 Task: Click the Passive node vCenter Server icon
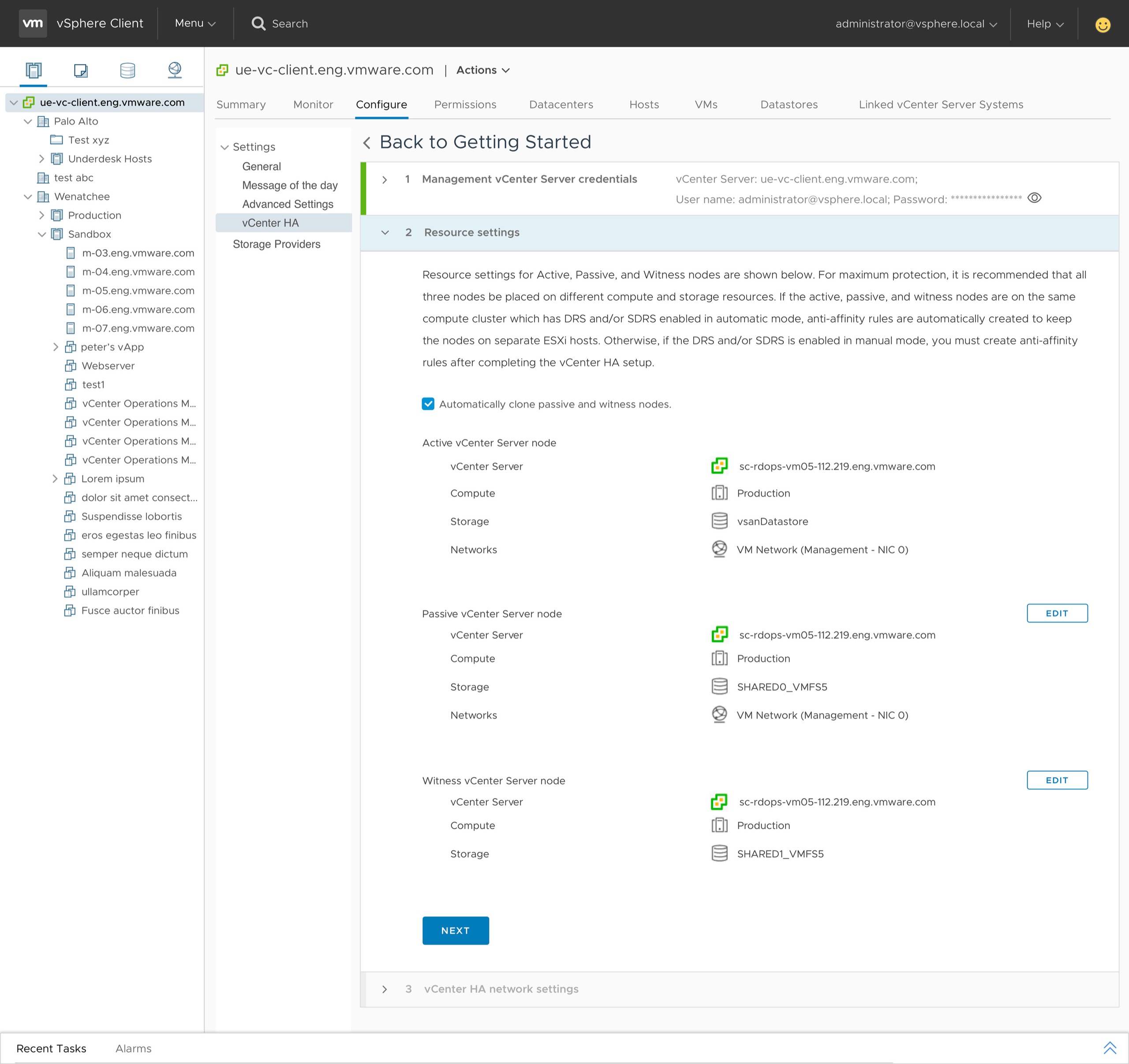tap(720, 634)
